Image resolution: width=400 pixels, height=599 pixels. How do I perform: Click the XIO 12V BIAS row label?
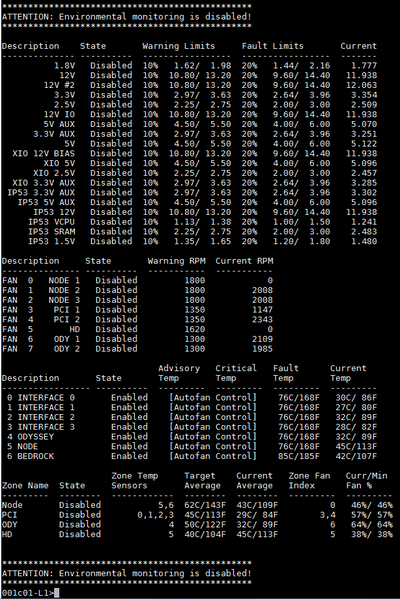[44, 154]
